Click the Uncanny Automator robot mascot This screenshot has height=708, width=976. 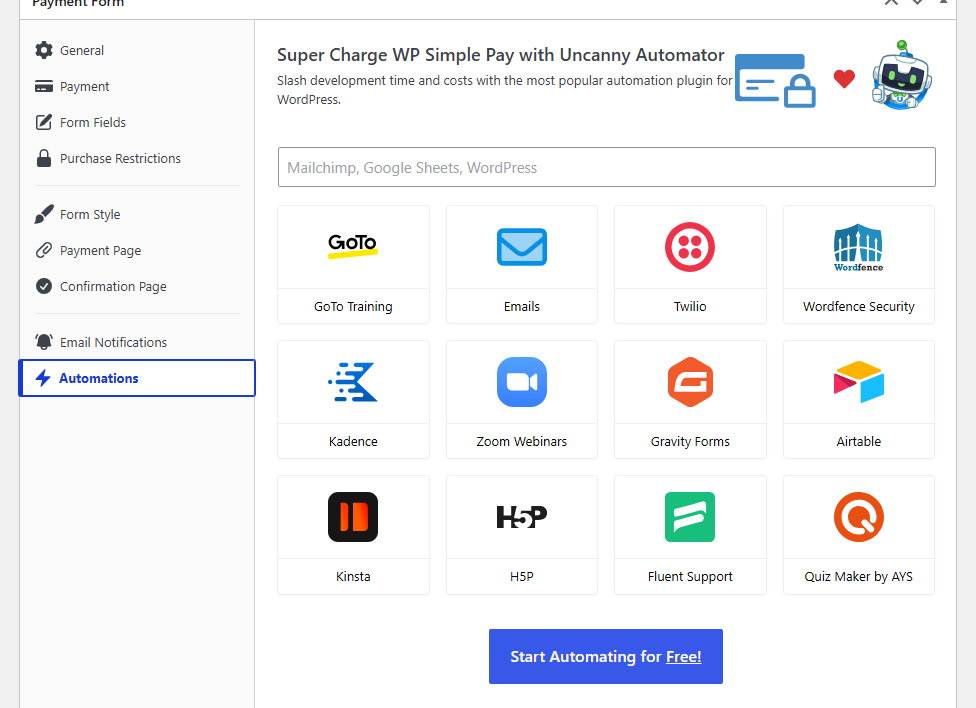(901, 76)
